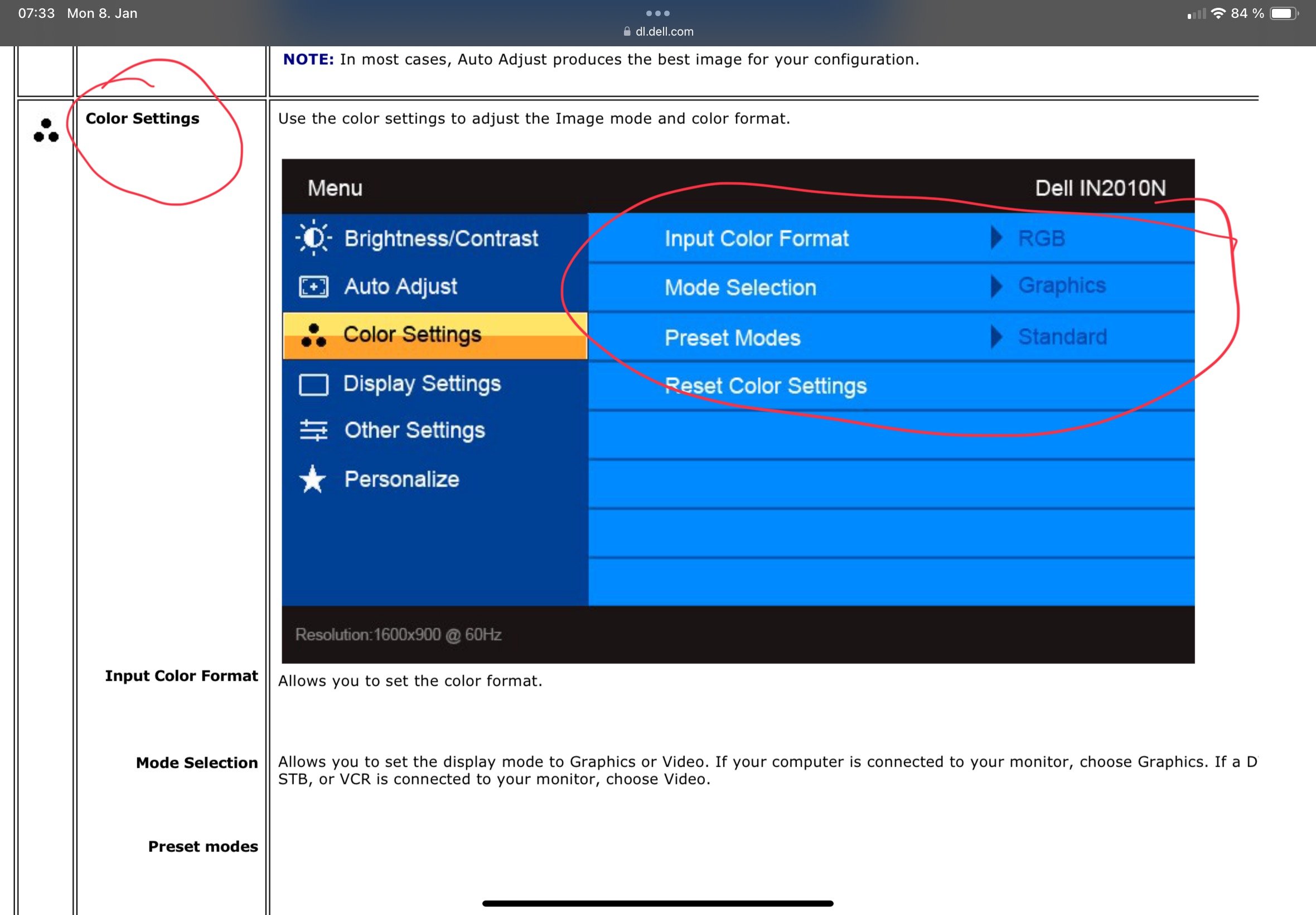Expand the arrow next to Standard
Viewport: 1316px width, 915px height.
(x=996, y=336)
